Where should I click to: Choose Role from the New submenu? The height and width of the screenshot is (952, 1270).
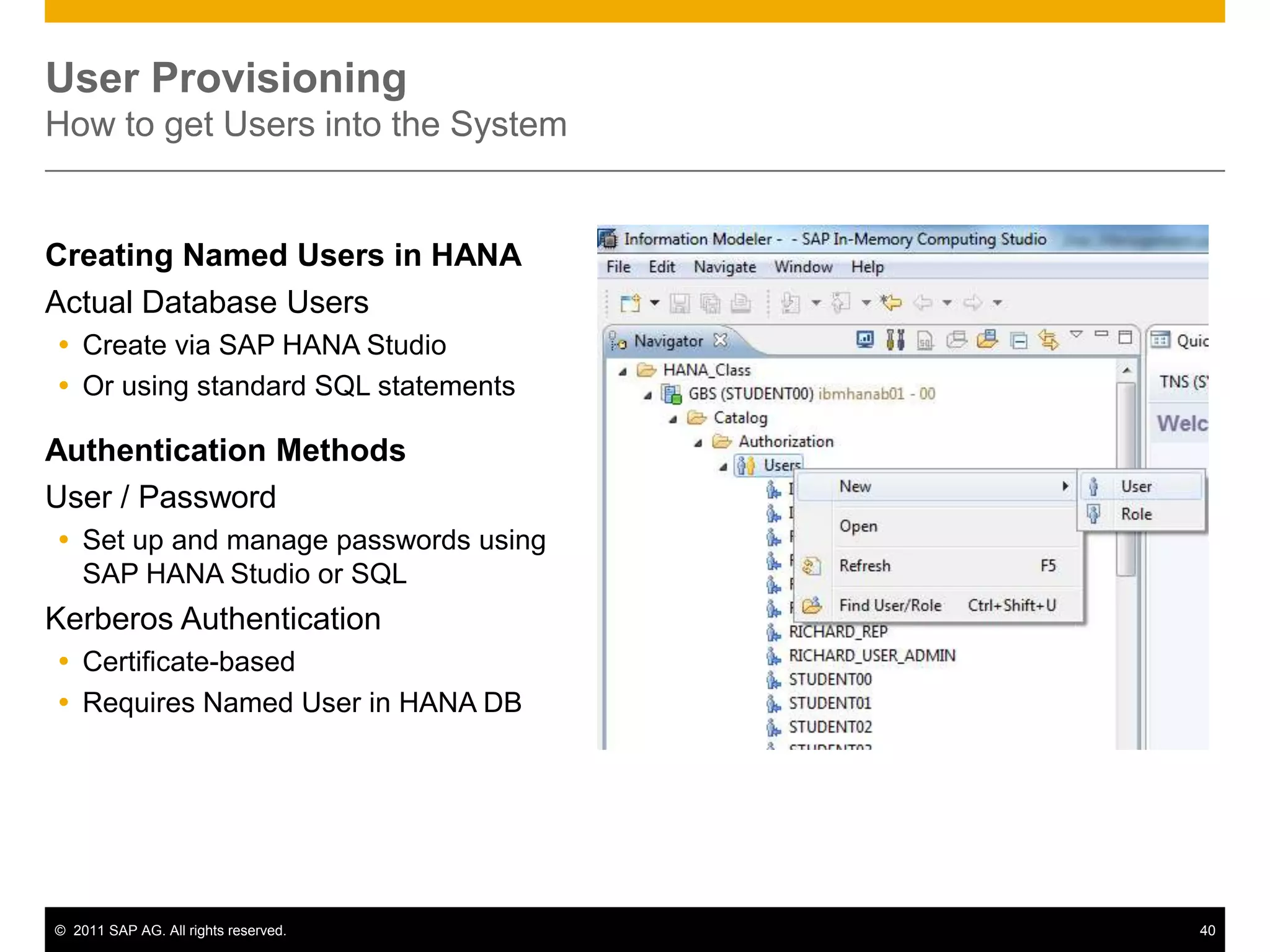[1136, 514]
